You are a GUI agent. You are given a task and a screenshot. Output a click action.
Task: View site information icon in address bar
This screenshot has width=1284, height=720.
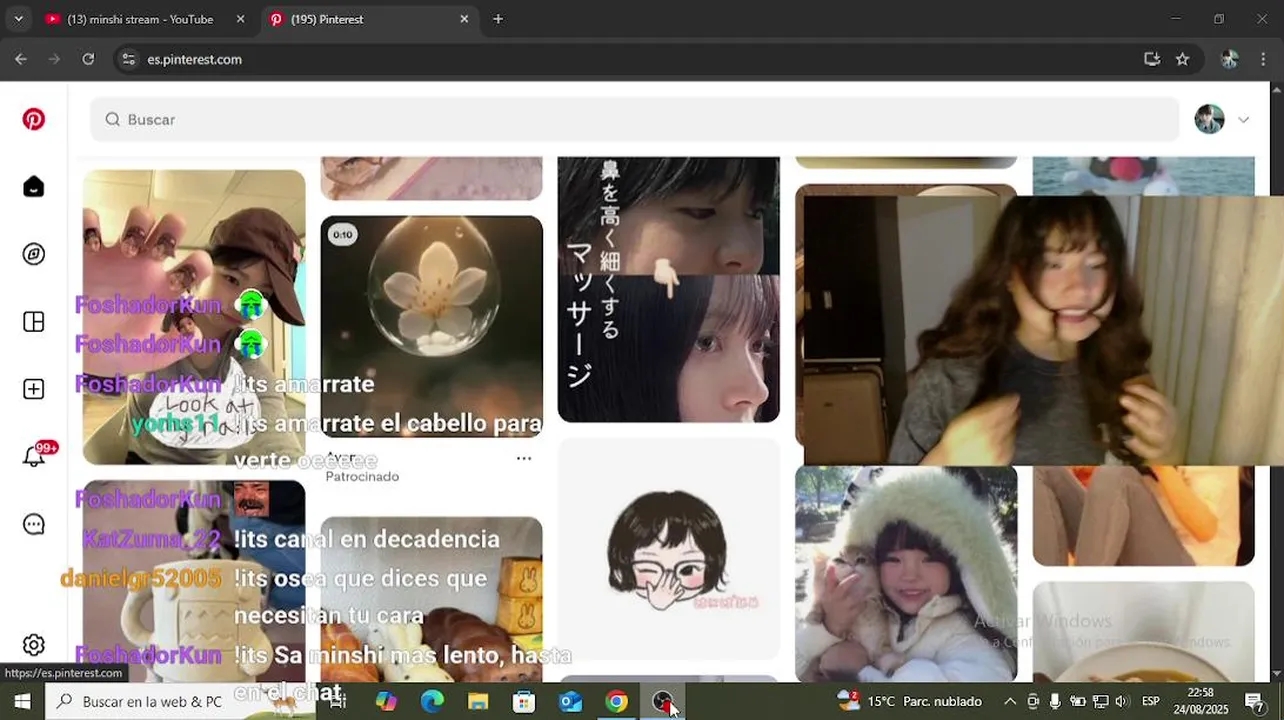coord(128,59)
